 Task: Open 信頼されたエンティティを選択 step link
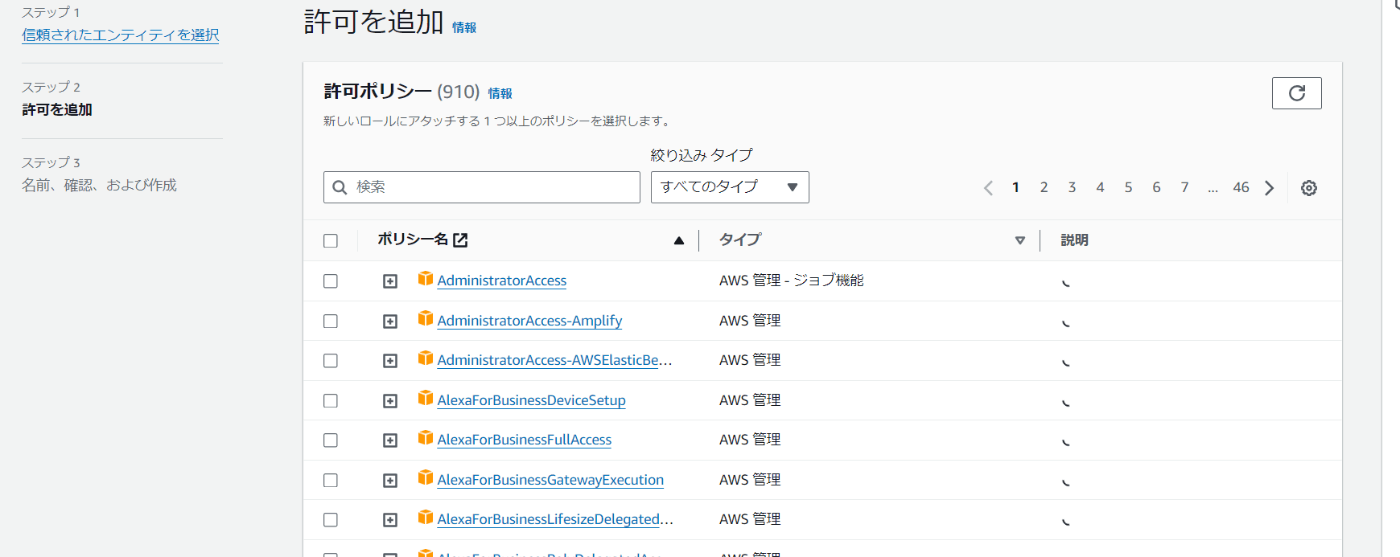pyautogui.click(x=121, y=35)
